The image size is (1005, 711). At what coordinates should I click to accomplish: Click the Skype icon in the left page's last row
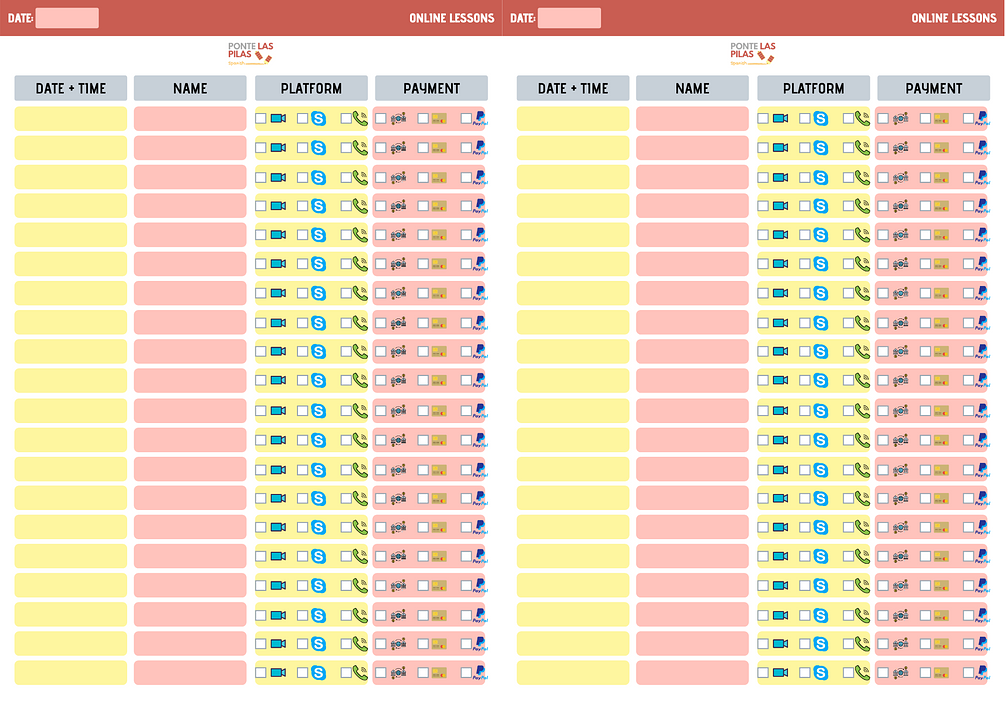click(319, 673)
